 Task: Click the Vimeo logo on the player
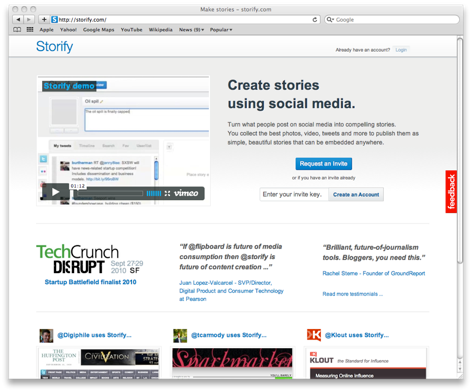[186, 193]
